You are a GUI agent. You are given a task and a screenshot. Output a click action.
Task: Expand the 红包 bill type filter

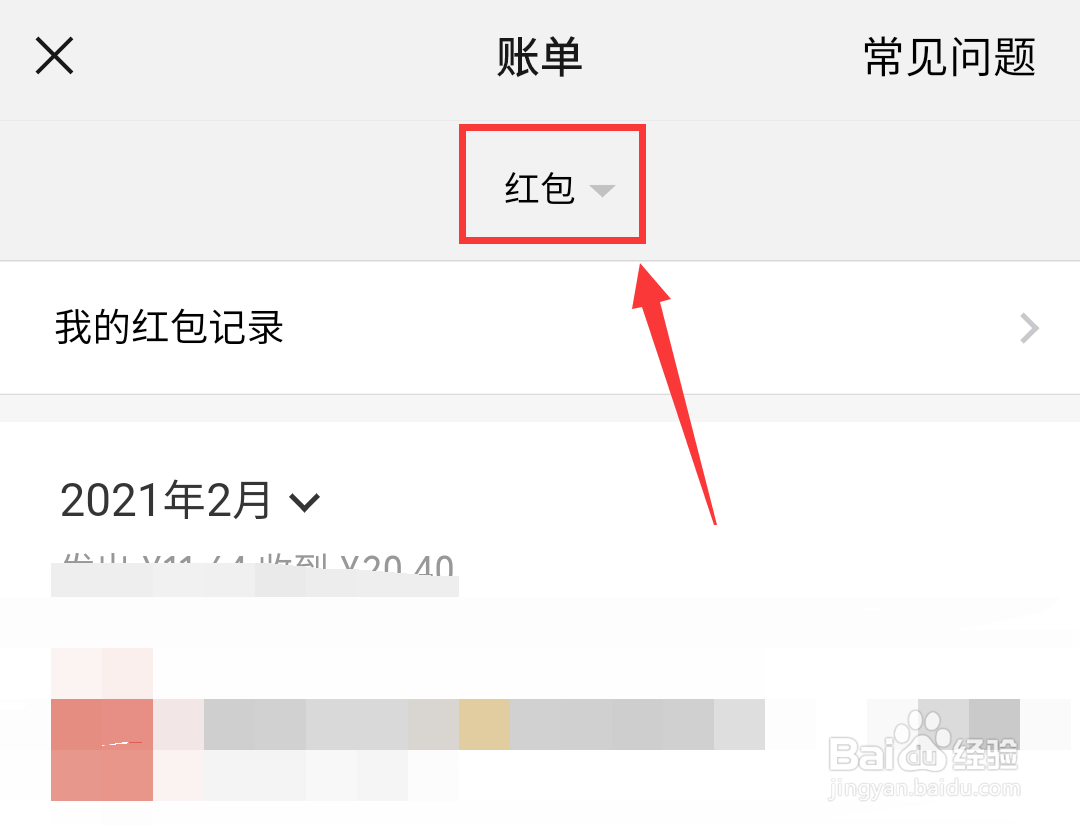pyautogui.click(x=552, y=188)
